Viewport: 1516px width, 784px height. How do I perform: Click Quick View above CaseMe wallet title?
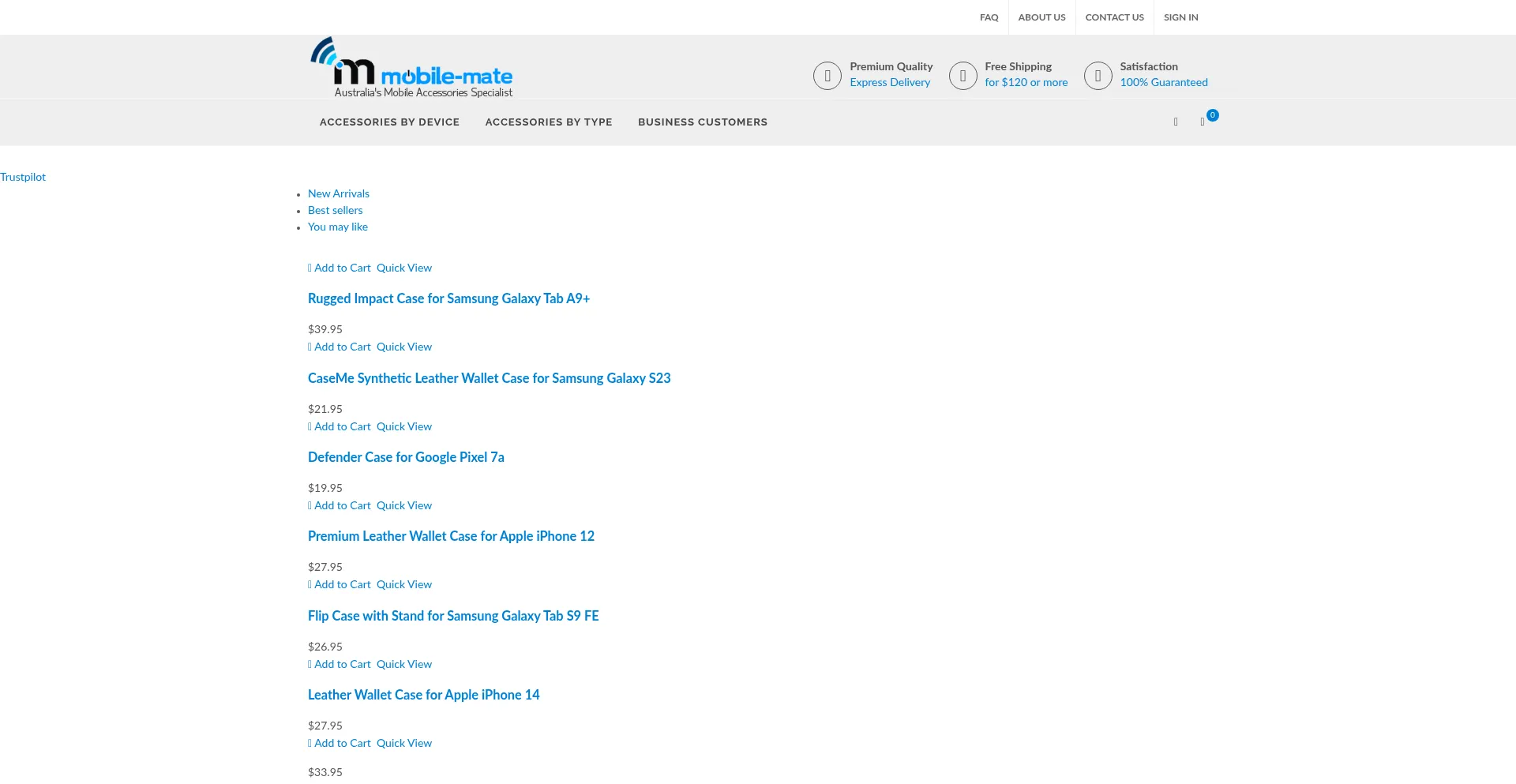[x=404, y=347]
